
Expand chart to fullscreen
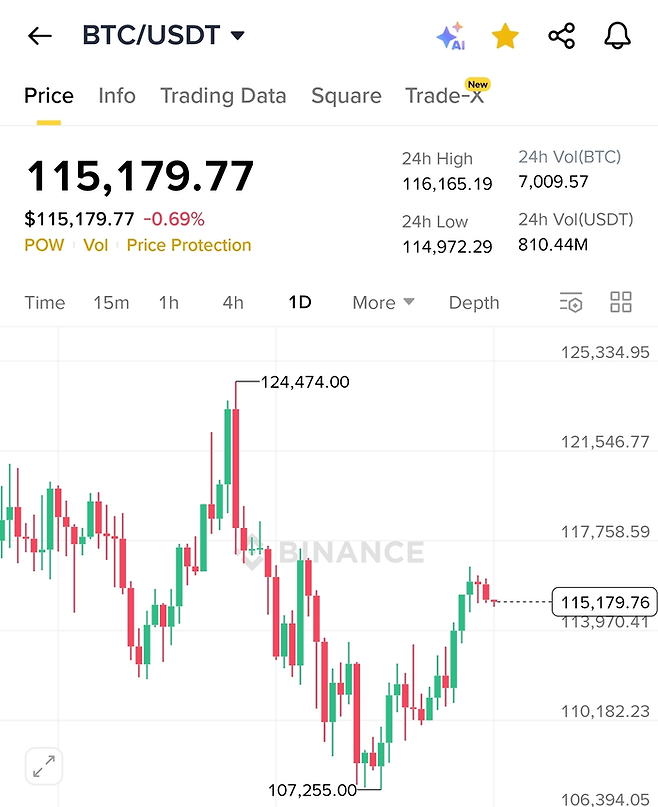tap(43, 767)
